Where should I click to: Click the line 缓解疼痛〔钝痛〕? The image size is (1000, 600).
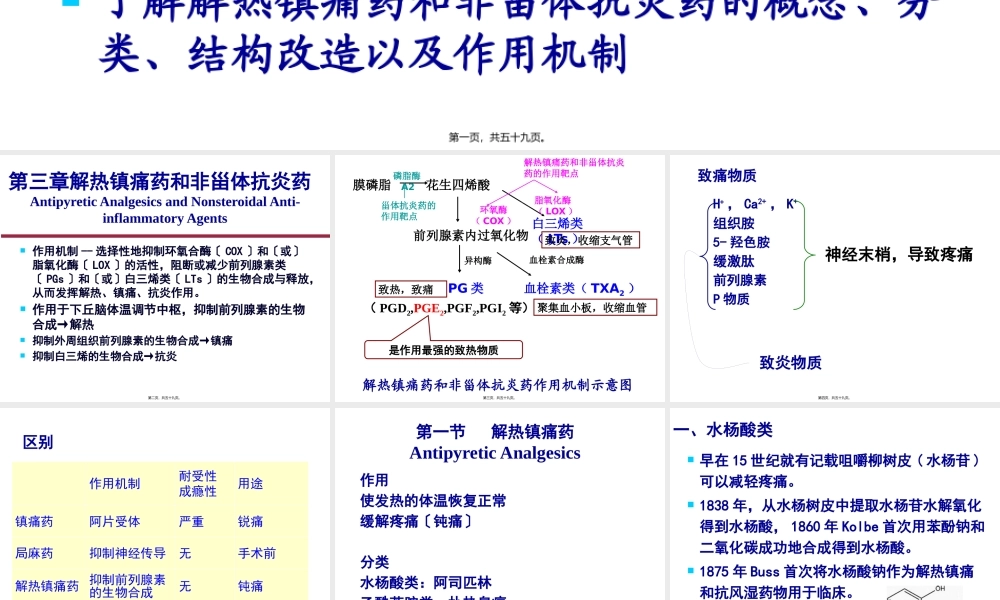pyautogui.click(x=416, y=521)
